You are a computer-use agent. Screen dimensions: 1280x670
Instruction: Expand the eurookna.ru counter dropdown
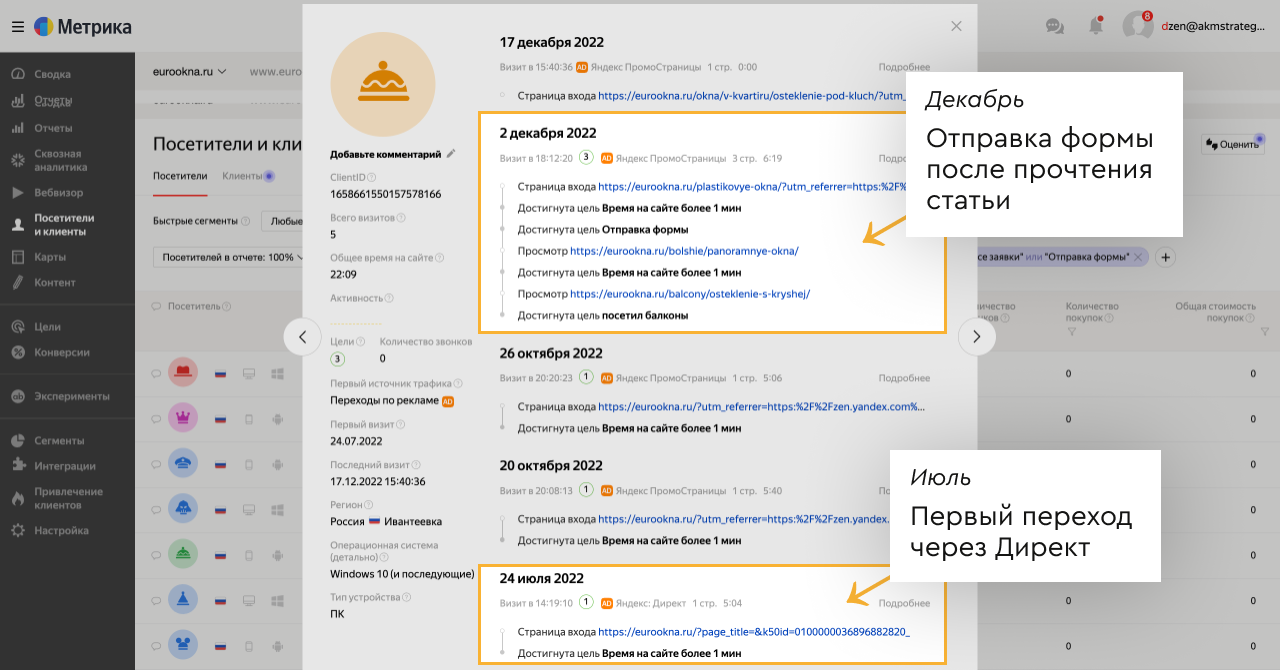coord(190,72)
